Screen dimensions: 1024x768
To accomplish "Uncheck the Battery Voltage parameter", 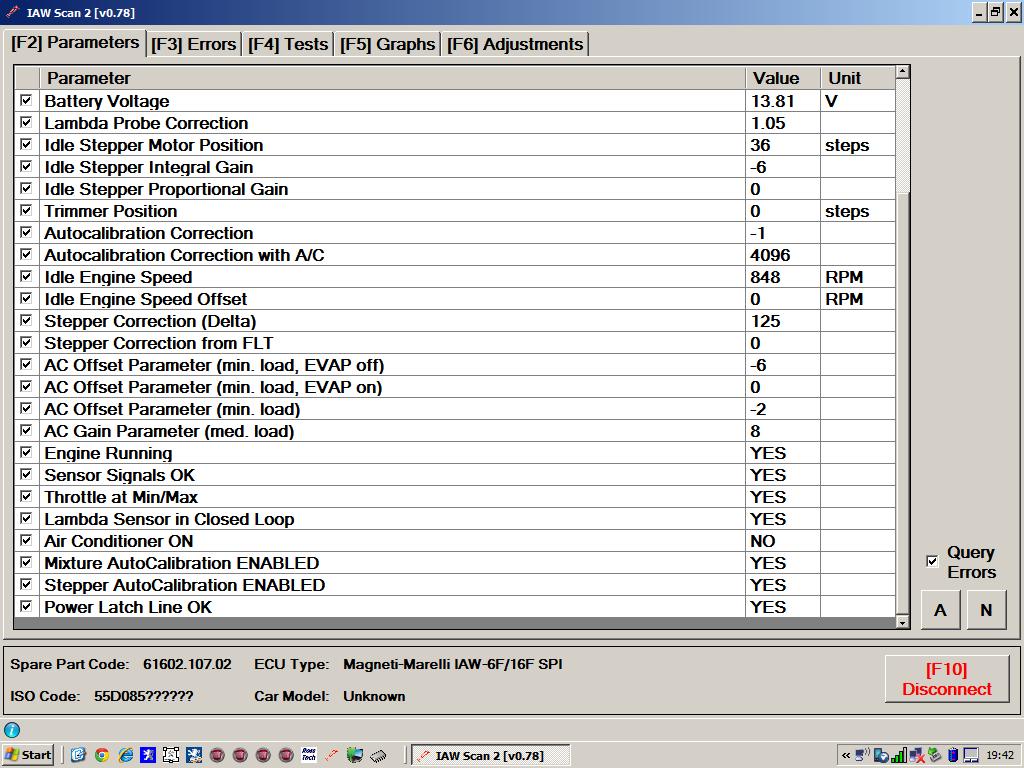I will (x=26, y=101).
